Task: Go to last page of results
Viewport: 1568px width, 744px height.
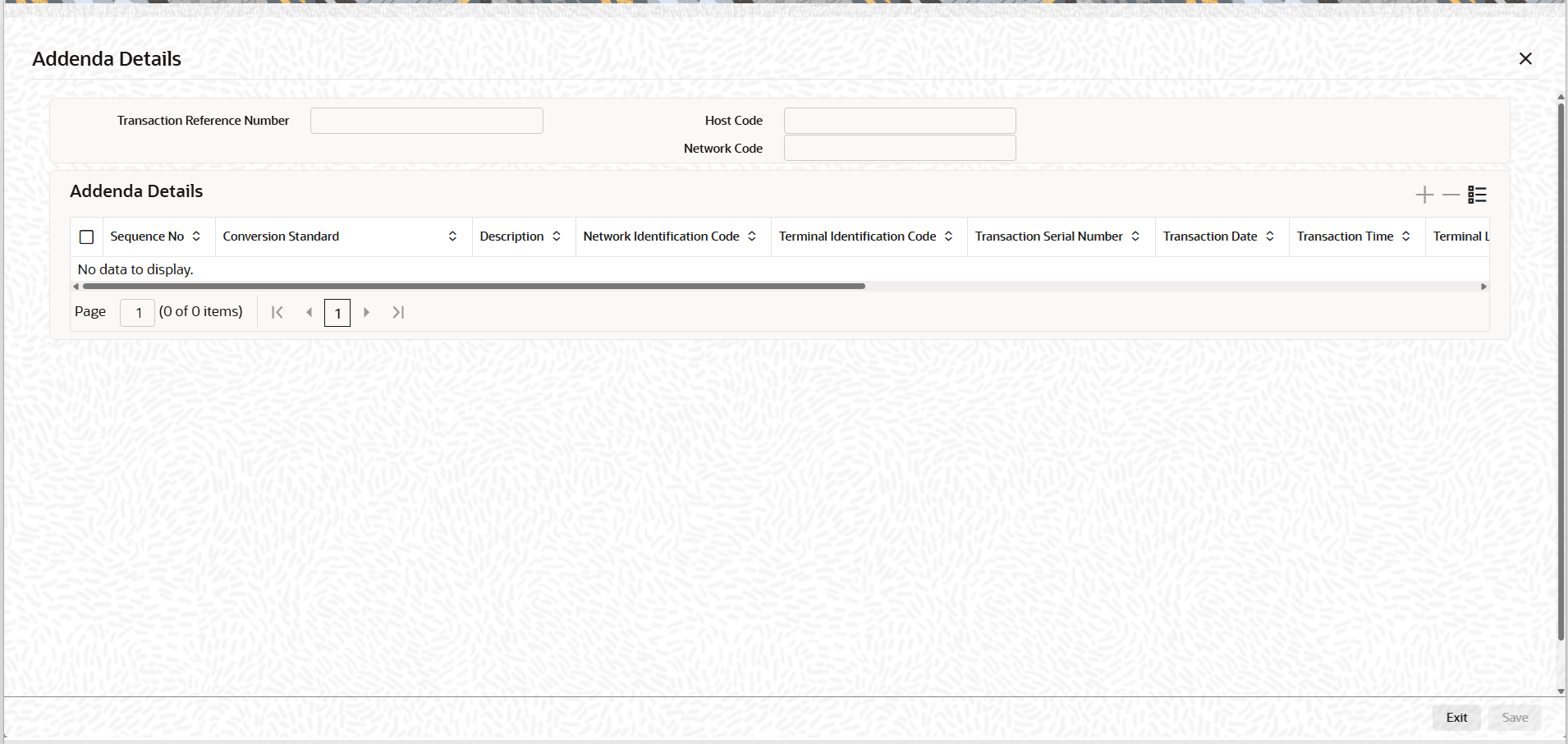Action: coord(398,312)
